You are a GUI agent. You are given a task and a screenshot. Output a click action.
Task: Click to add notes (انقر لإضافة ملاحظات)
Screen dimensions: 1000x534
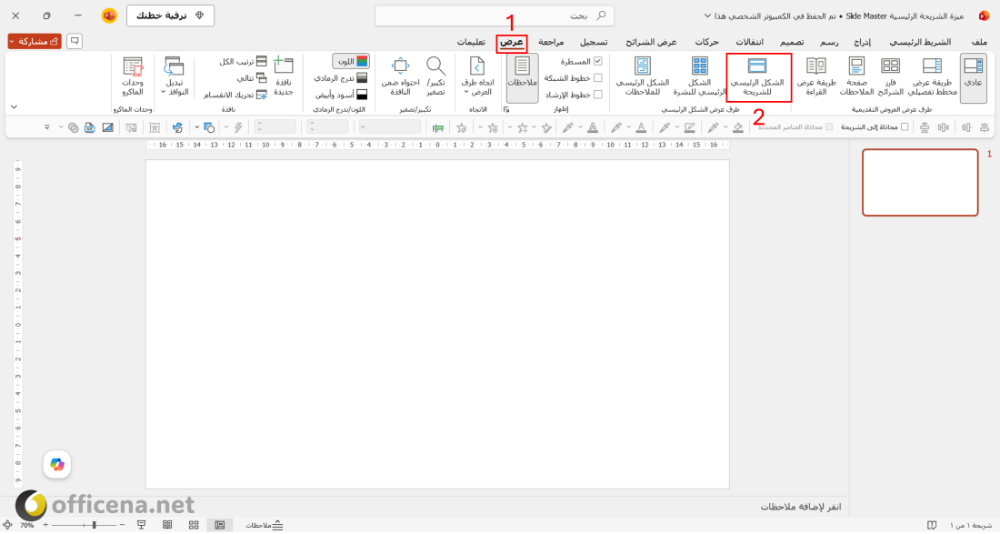pos(800,507)
